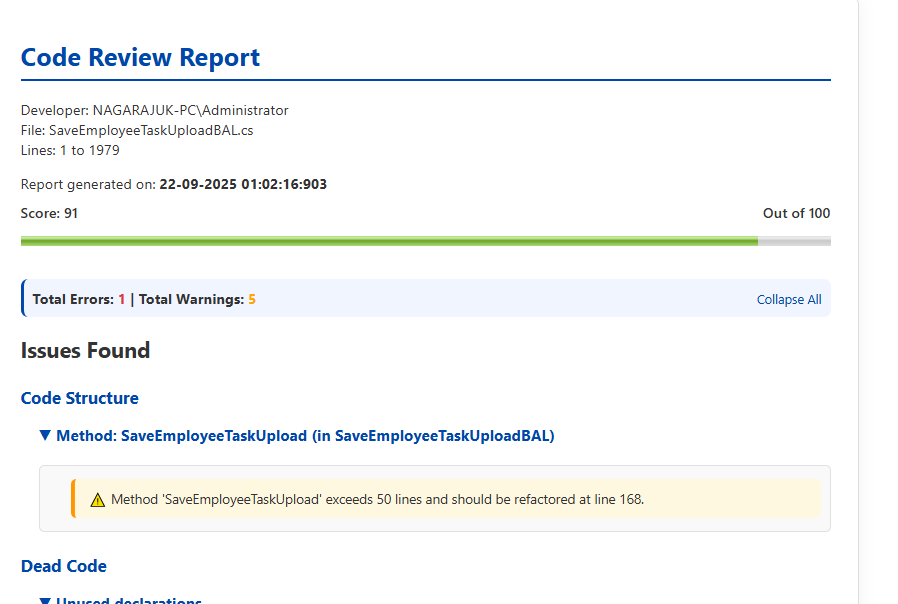Collapse the Unused declarations section

[45, 601]
